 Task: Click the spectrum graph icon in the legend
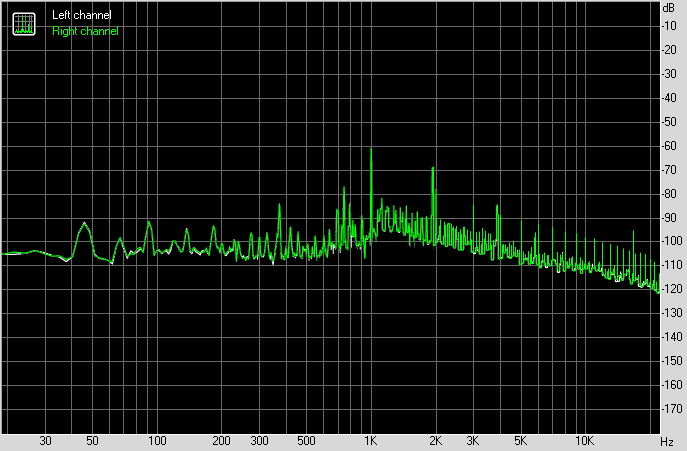[x=24, y=24]
